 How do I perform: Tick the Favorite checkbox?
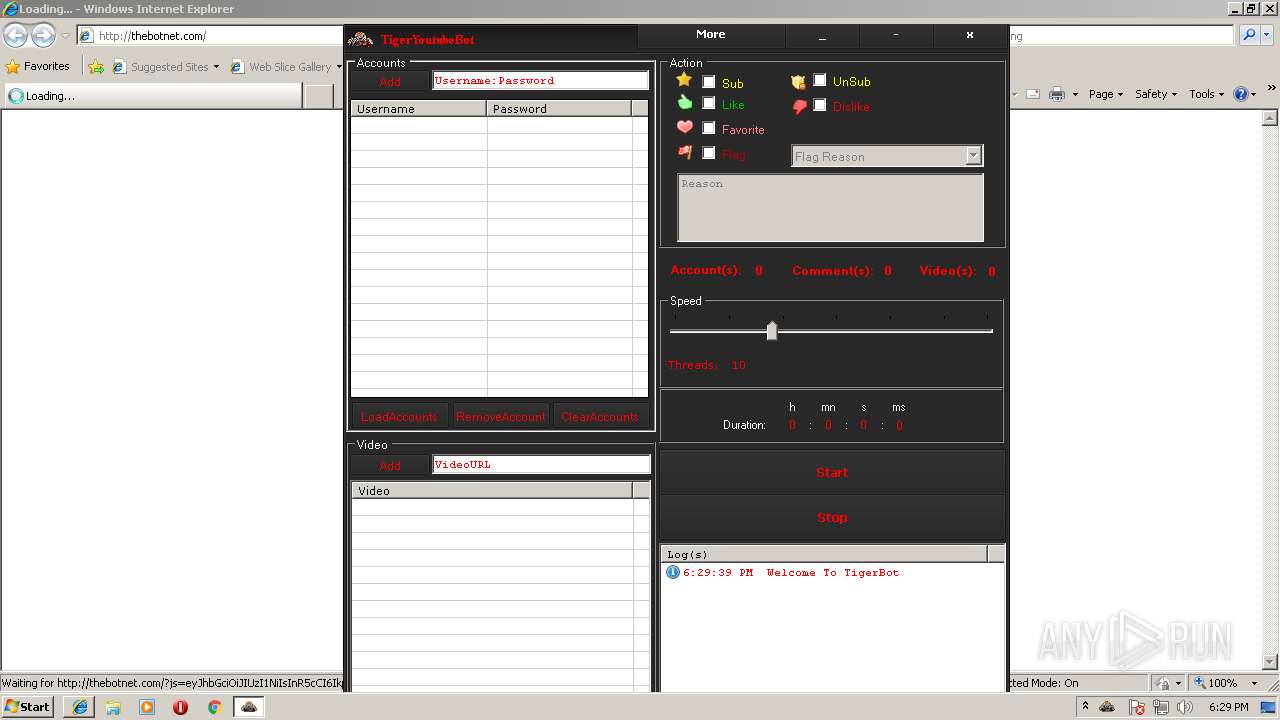pos(709,128)
